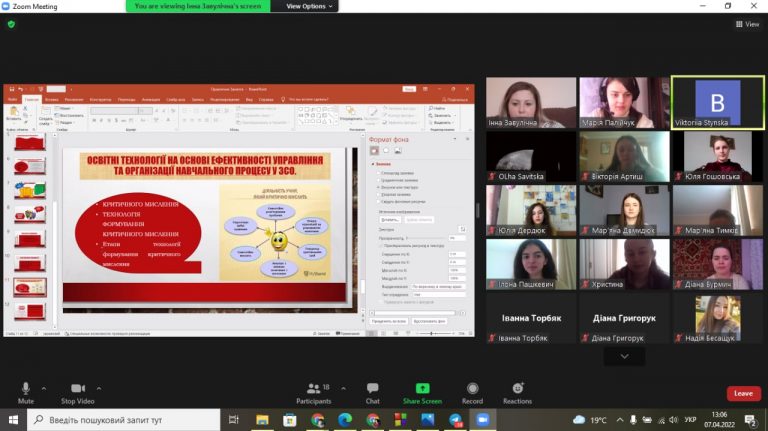Expand video options arrow beside Stop Video
Screen dimensions: 768x431
[x=99, y=388]
